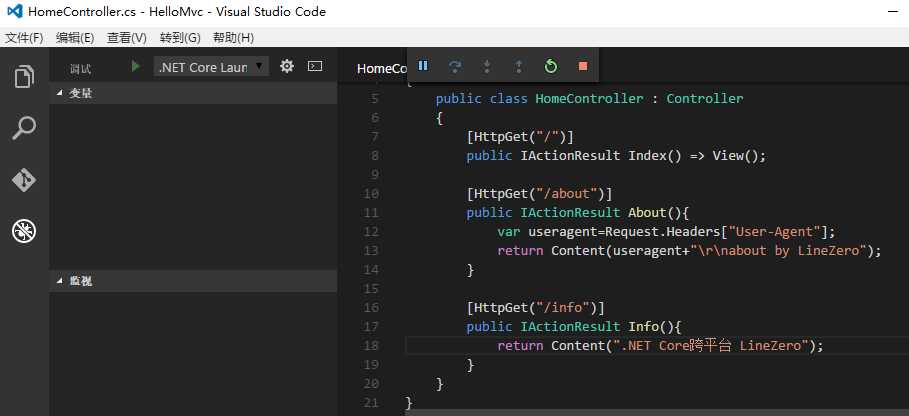
Task: Open the .NET Core Launch configuration dropdown
Action: pos(211,67)
